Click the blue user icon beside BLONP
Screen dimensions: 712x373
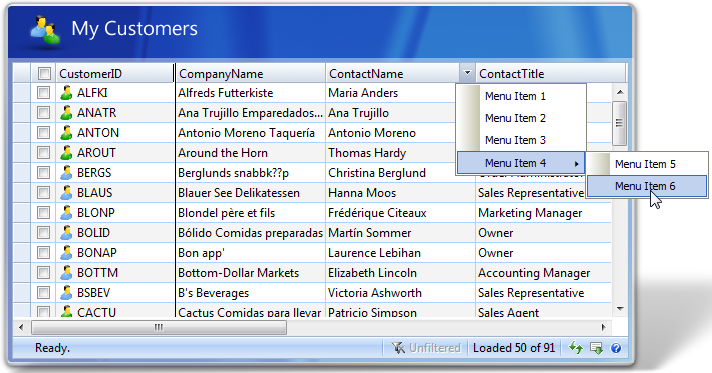(66, 213)
